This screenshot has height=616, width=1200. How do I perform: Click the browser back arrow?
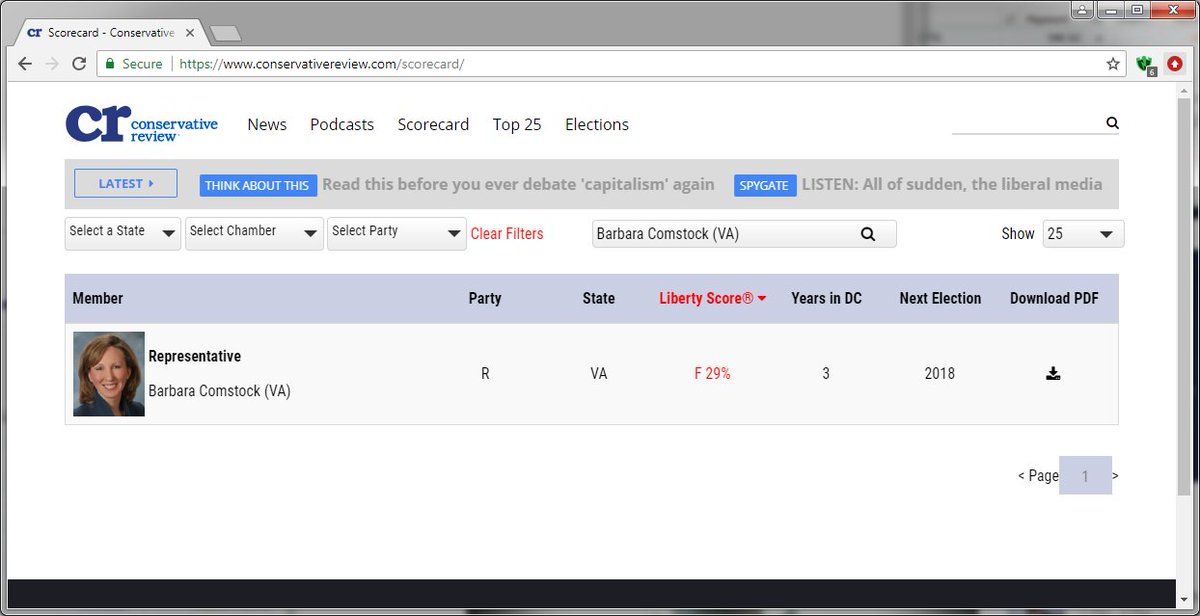(26, 63)
